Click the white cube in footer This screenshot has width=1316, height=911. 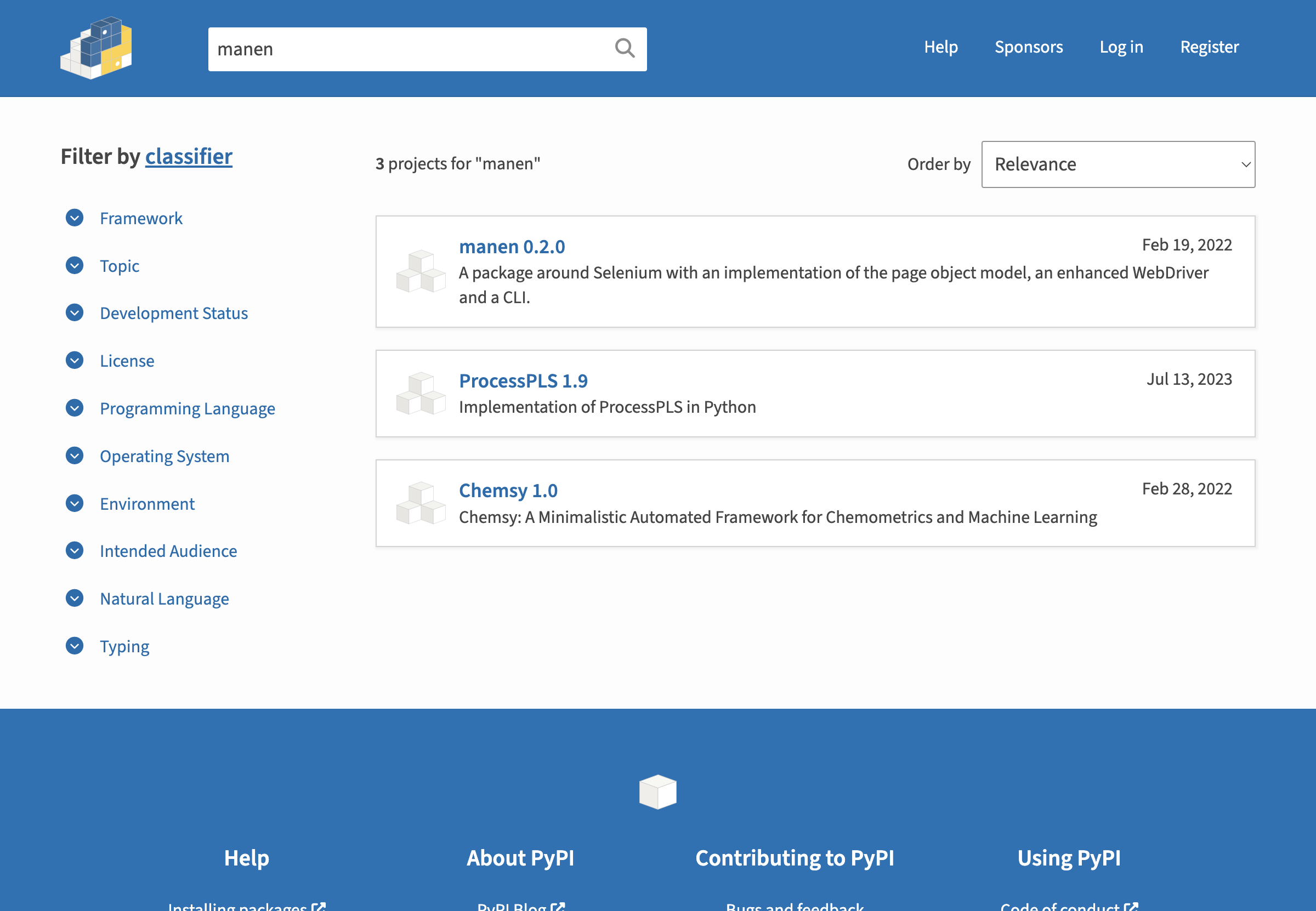657,792
